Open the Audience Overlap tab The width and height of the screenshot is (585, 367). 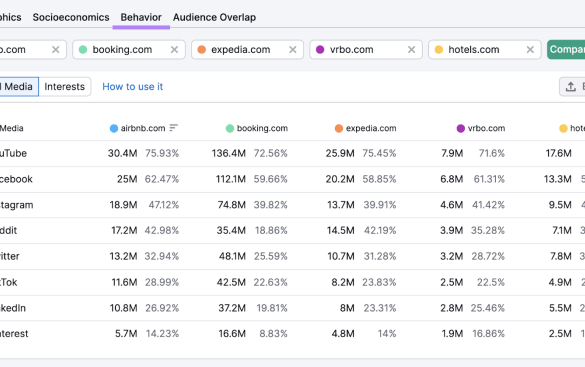214,18
